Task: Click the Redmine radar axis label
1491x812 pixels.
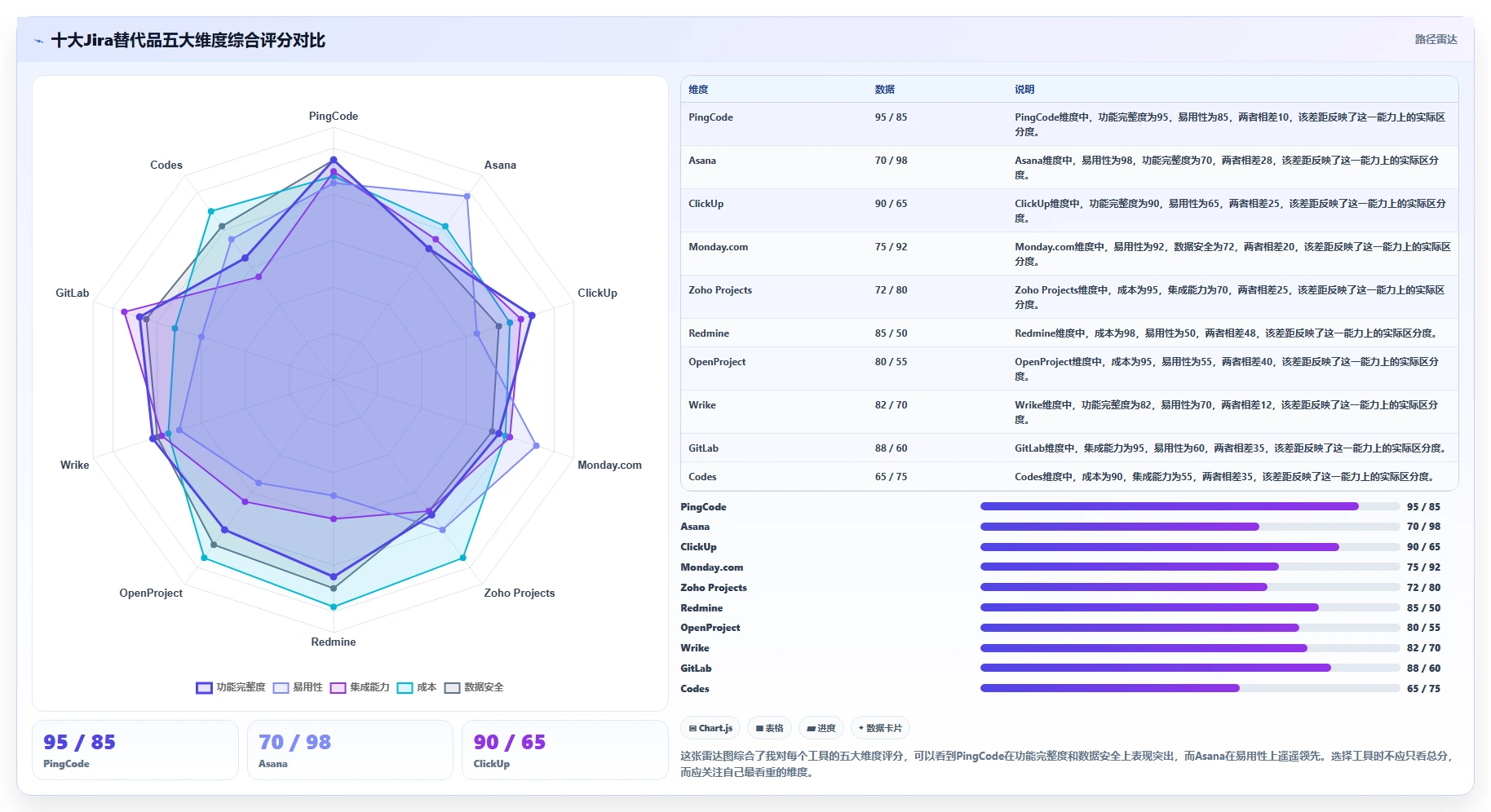Action: pos(334,642)
